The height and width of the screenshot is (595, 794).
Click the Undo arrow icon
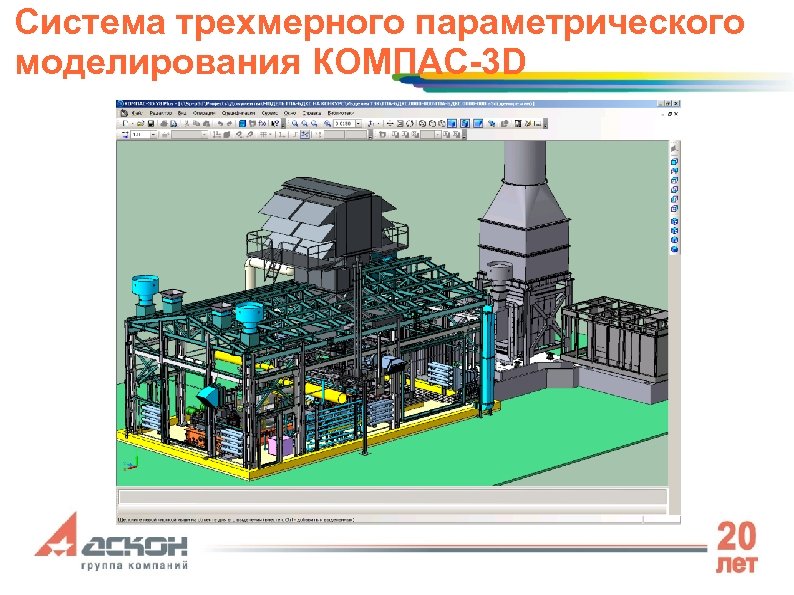220,124
